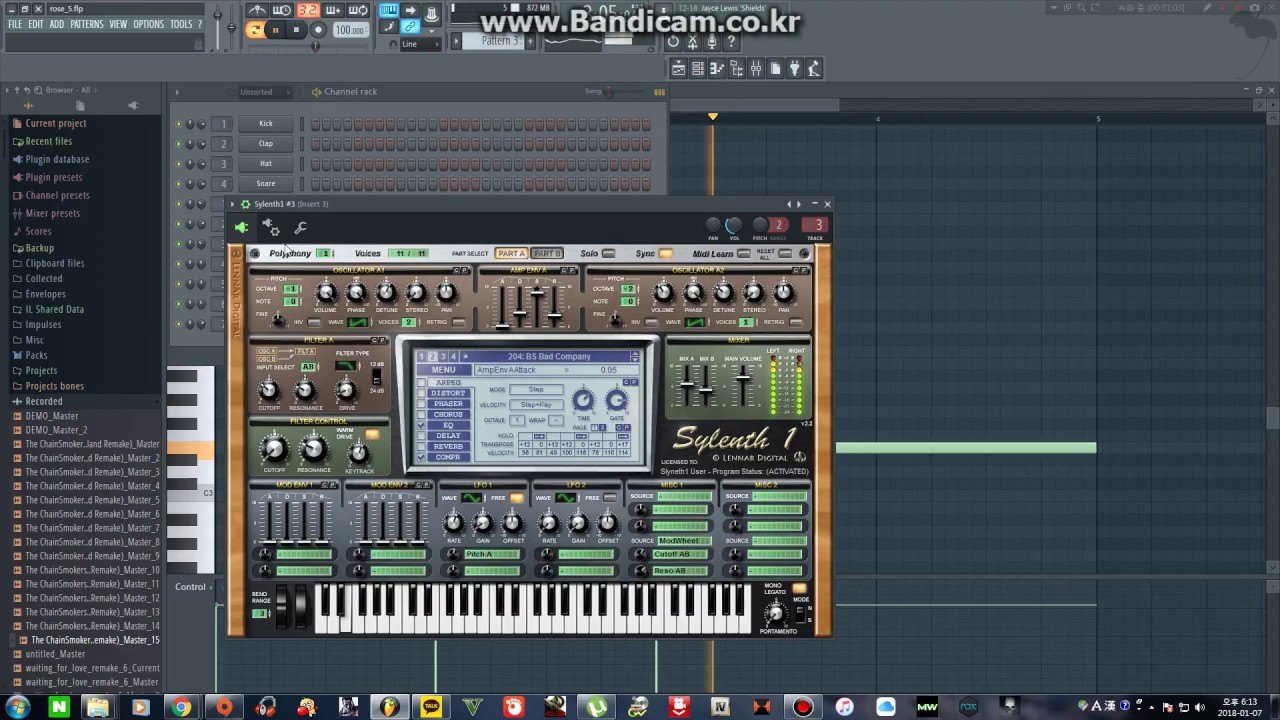
Task: Open the piano roll view icon
Action: (717, 68)
